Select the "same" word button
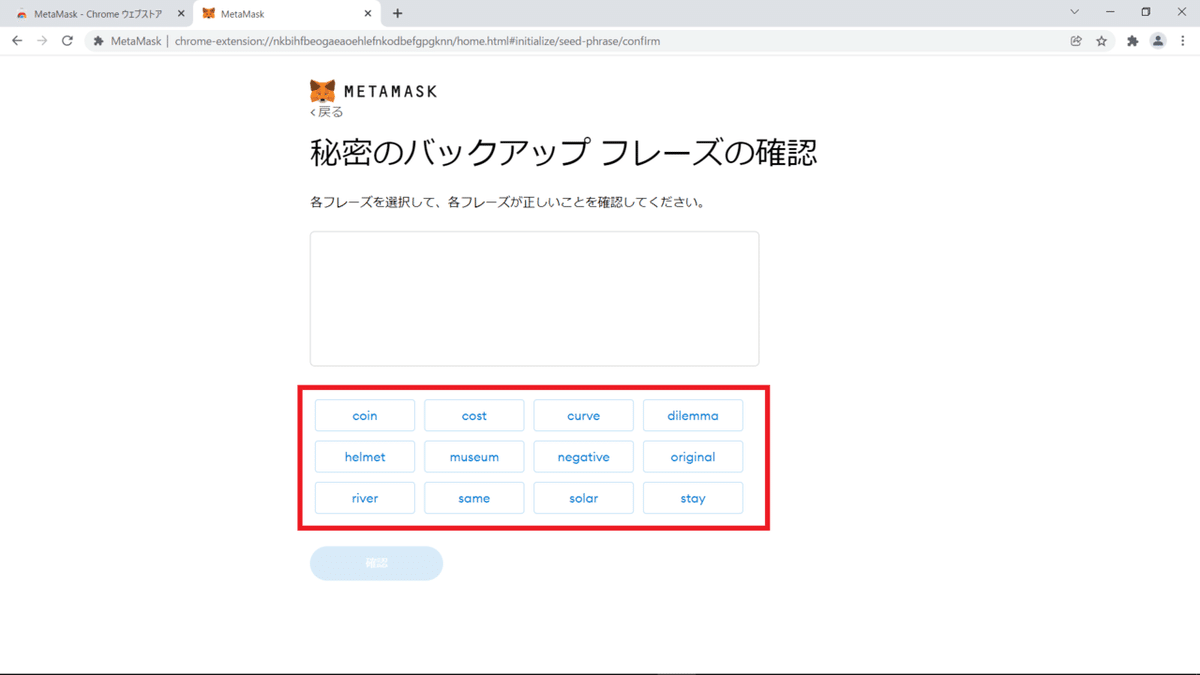This screenshot has height=675, width=1200. click(474, 498)
